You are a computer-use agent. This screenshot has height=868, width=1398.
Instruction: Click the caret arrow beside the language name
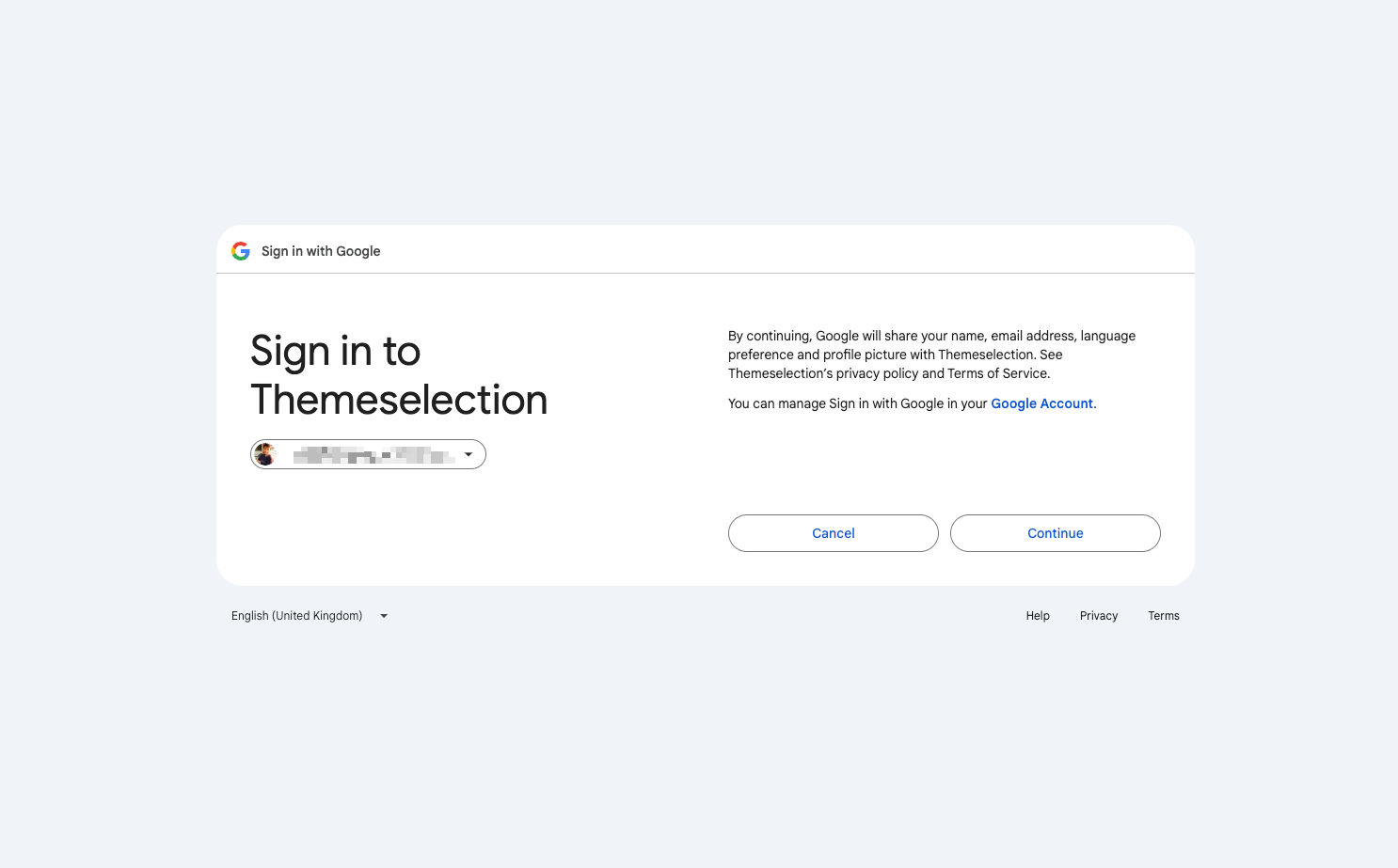click(x=384, y=616)
